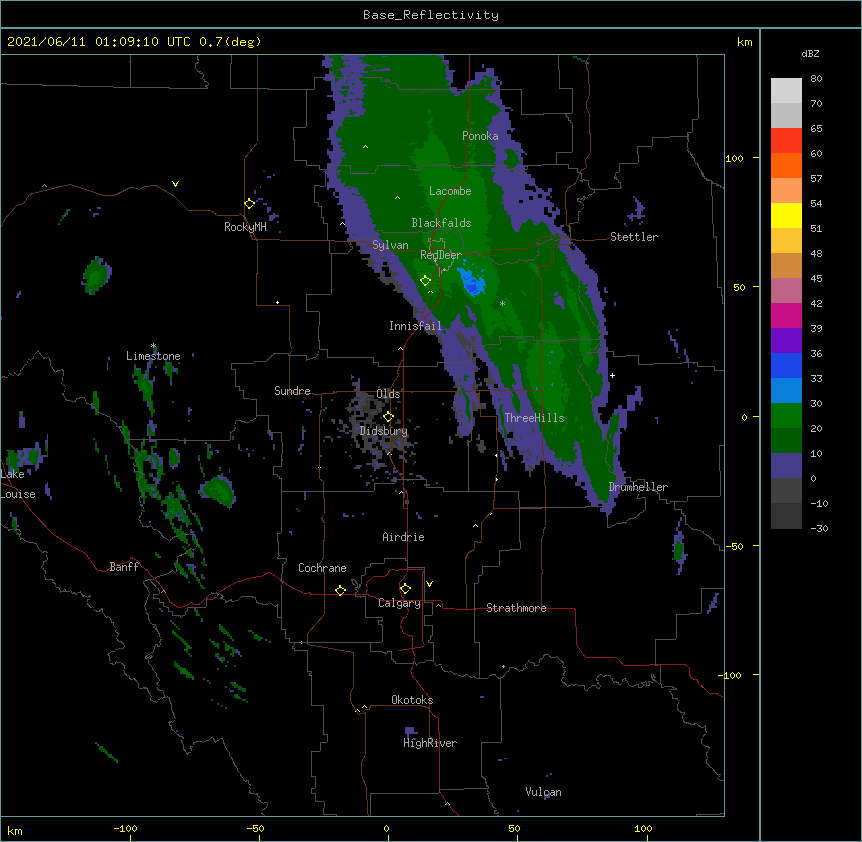Click the Calgary city label
Image resolution: width=862 pixels, height=842 pixels.
400,603
